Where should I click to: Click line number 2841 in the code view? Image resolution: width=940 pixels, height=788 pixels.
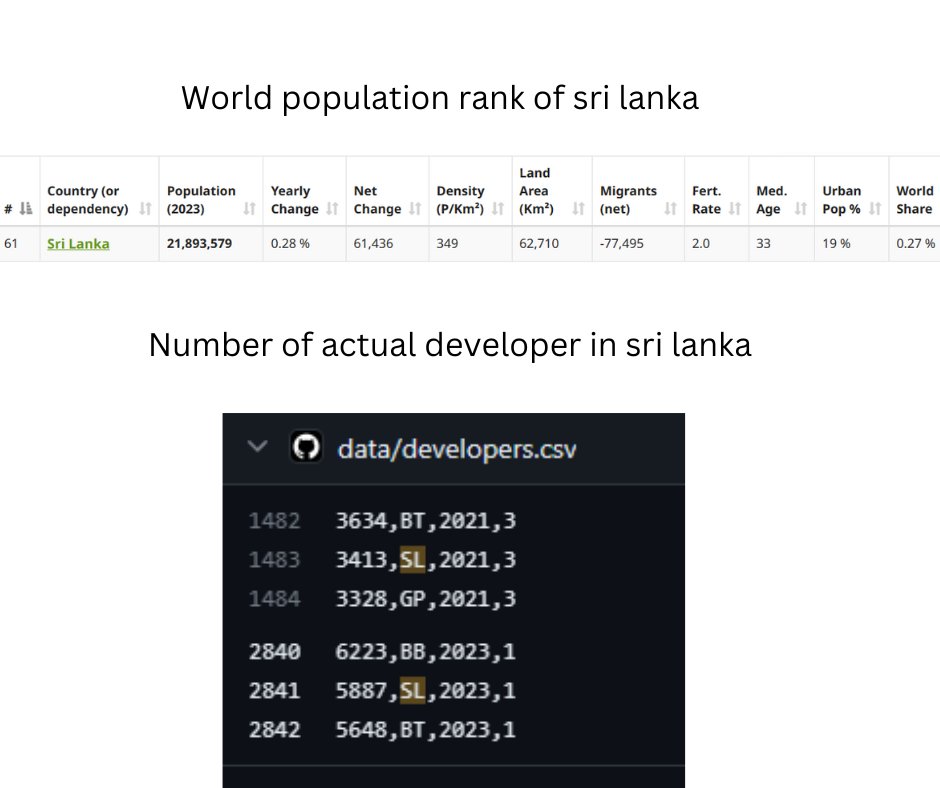click(275, 690)
